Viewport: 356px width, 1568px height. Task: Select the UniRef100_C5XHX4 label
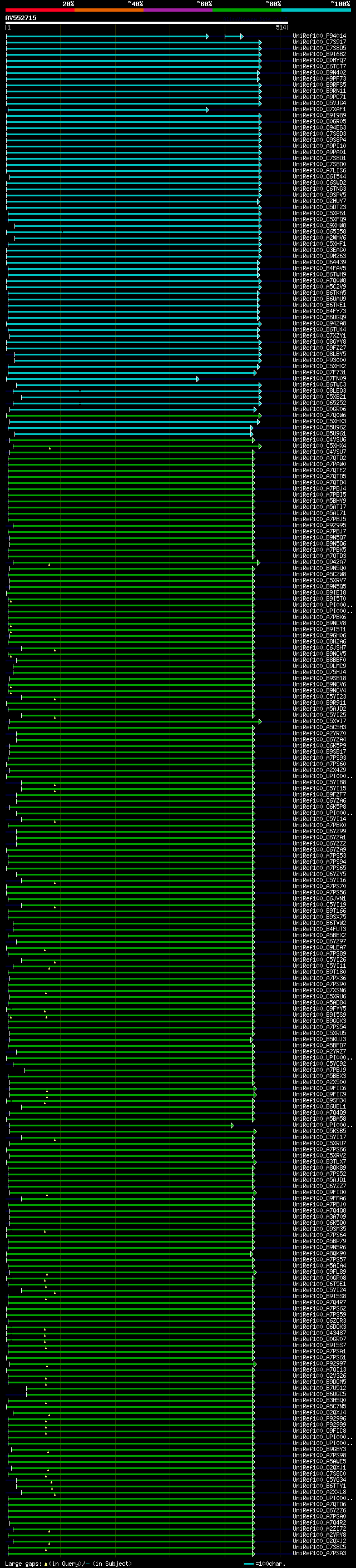[x=319, y=446]
